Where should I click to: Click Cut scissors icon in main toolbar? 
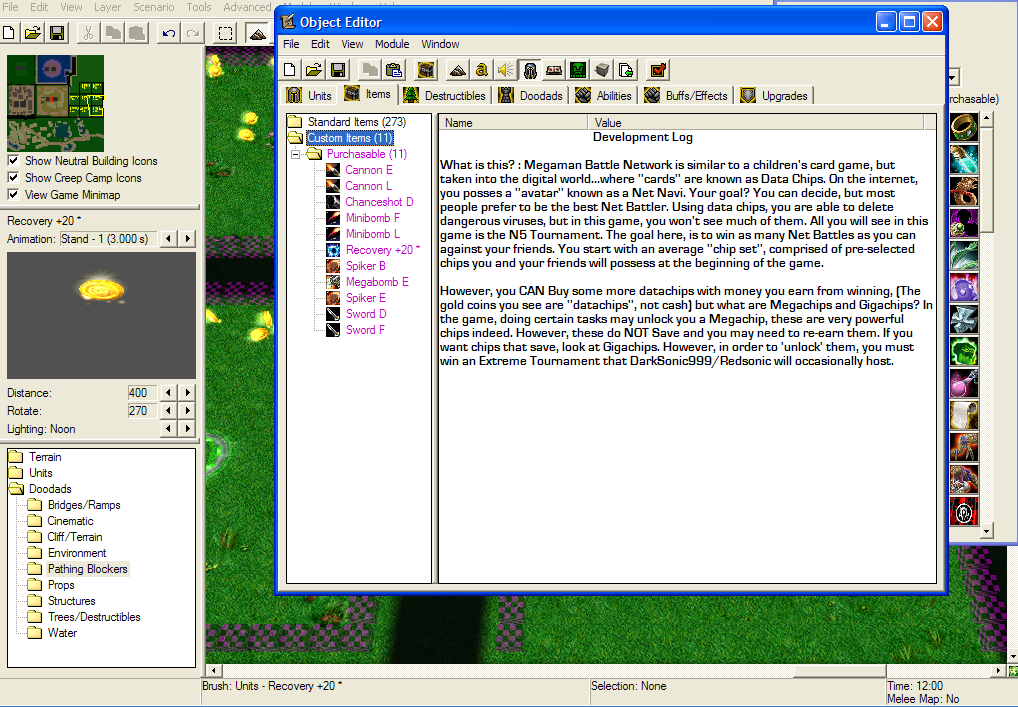click(x=89, y=32)
